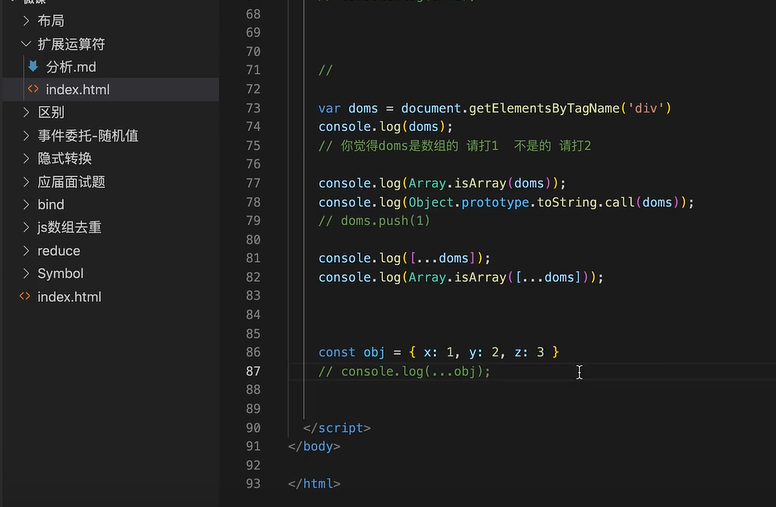This screenshot has height=507, width=776.
Task: Select the 扩展运算符 folder name
Action: [71, 44]
